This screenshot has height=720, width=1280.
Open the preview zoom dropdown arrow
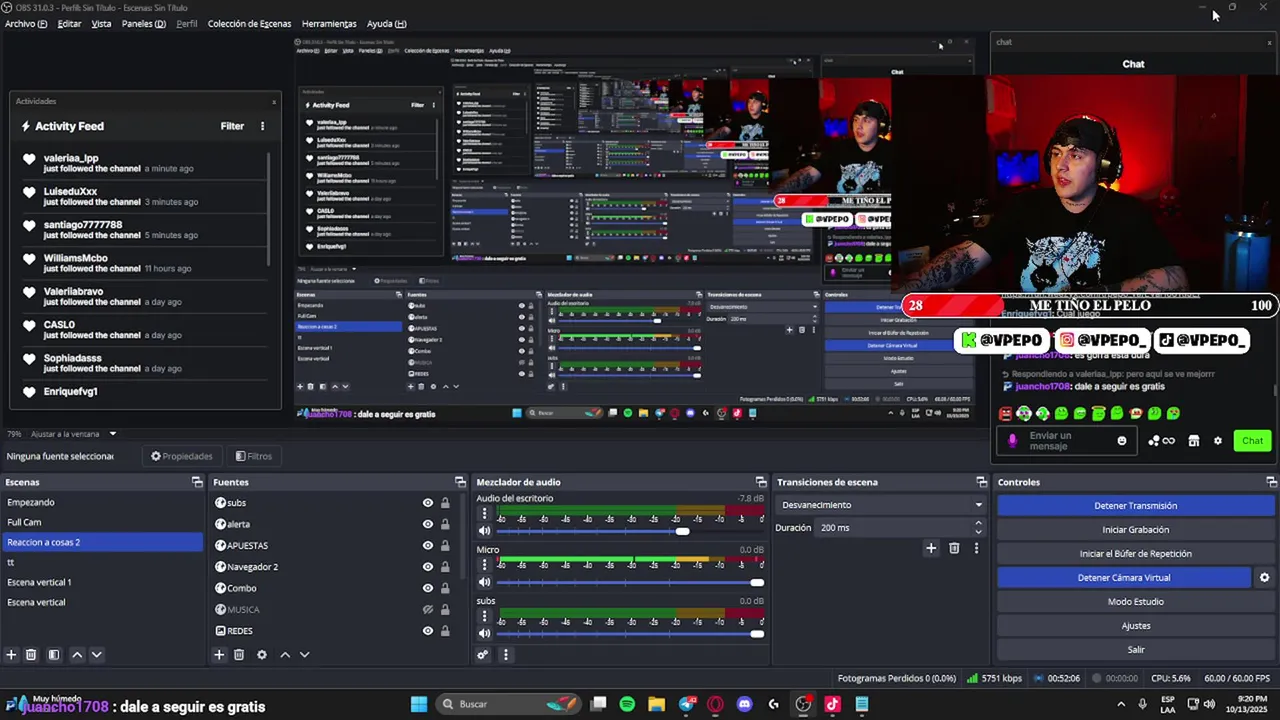tap(113, 434)
